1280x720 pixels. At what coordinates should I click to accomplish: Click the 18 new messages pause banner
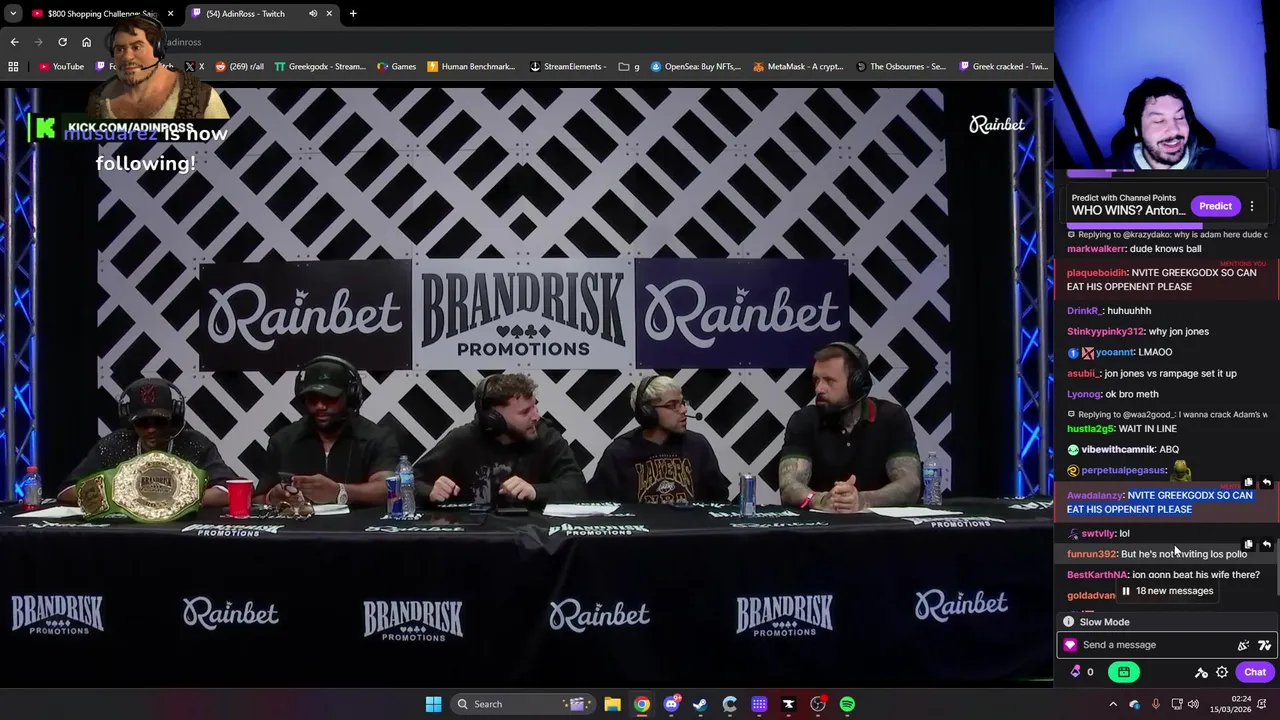click(x=1166, y=591)
